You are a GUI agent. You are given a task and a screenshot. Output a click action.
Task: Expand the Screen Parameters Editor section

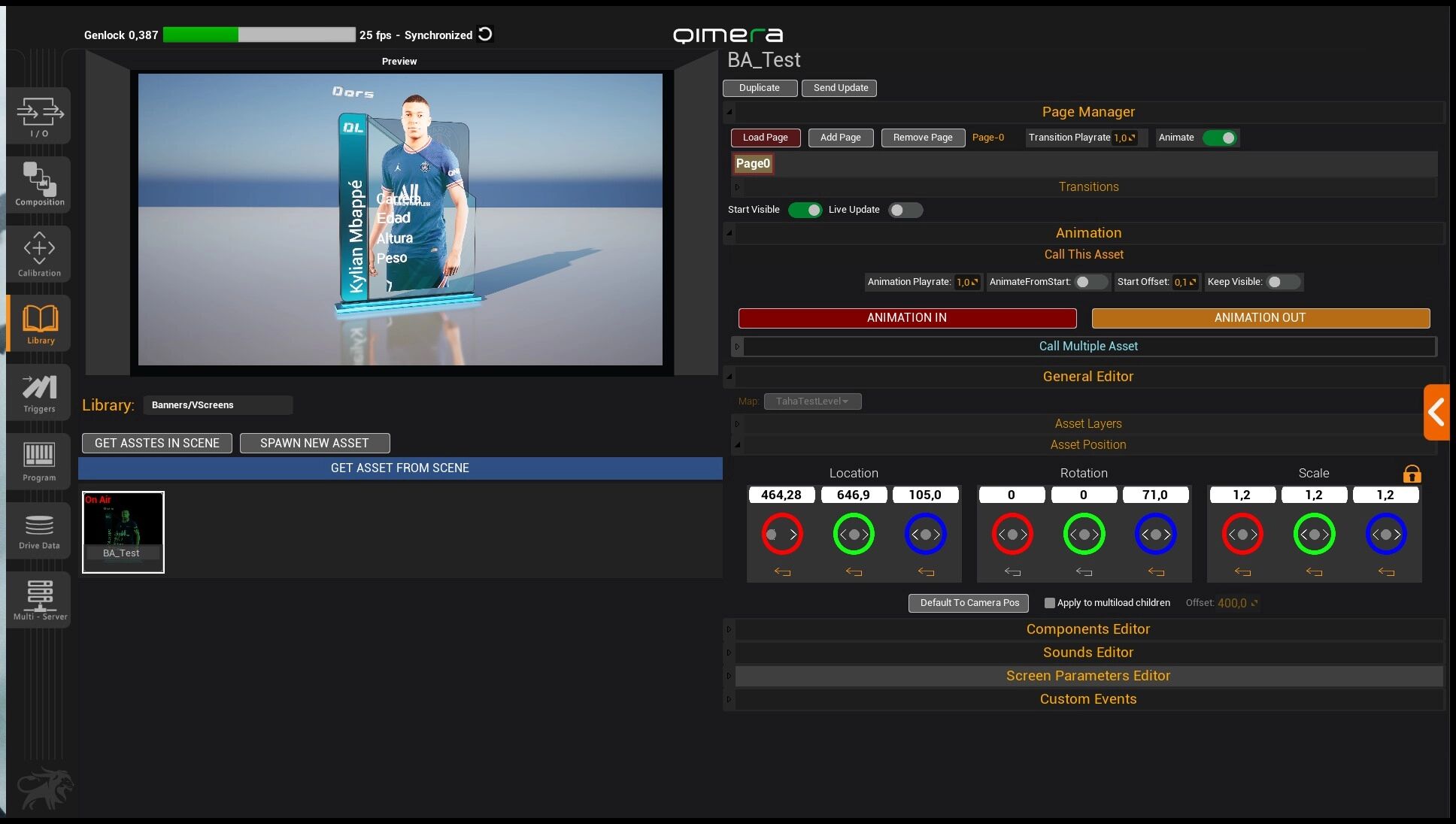pos(1087,676)
